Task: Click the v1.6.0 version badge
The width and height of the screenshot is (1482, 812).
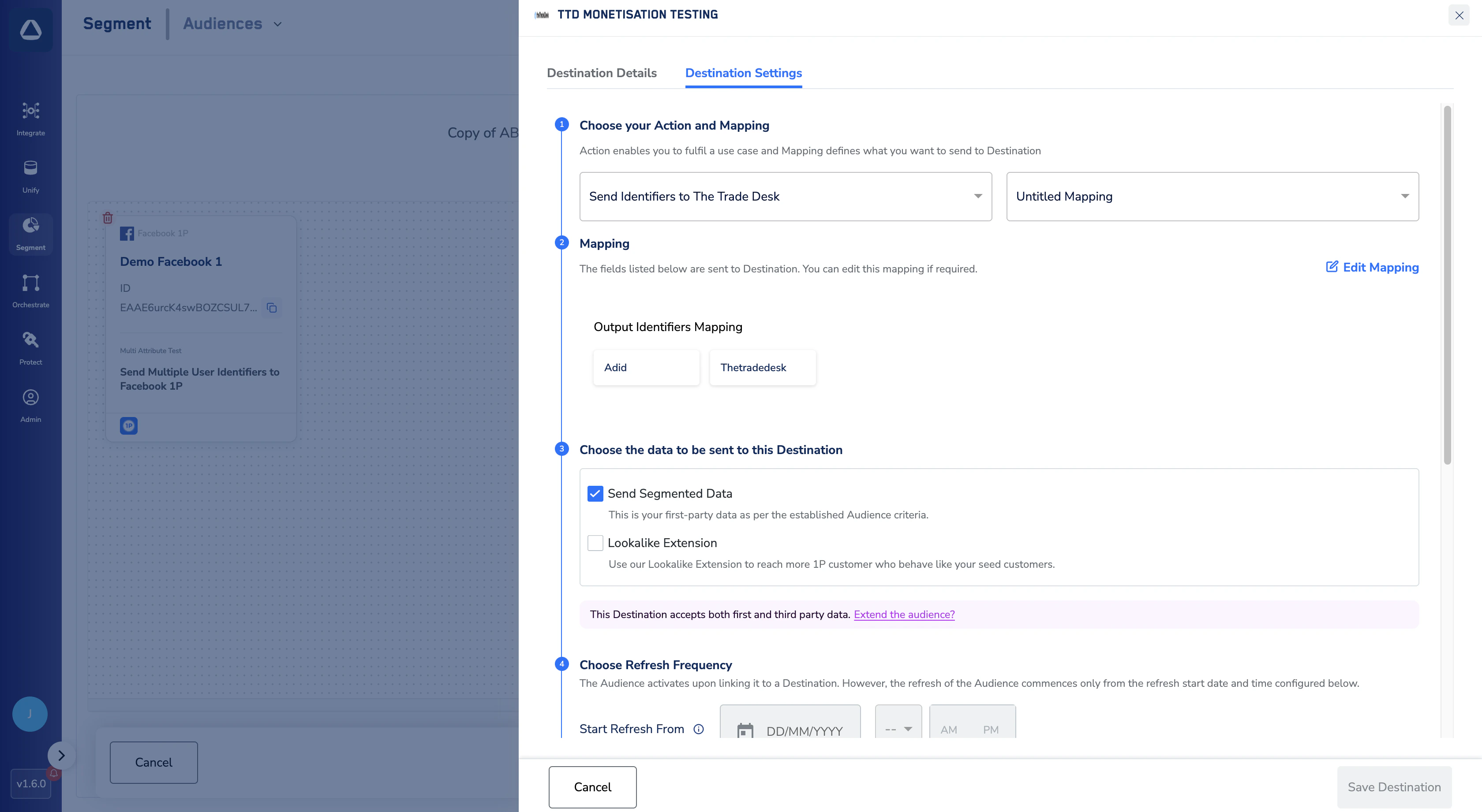Action: (x=31, y=783)
